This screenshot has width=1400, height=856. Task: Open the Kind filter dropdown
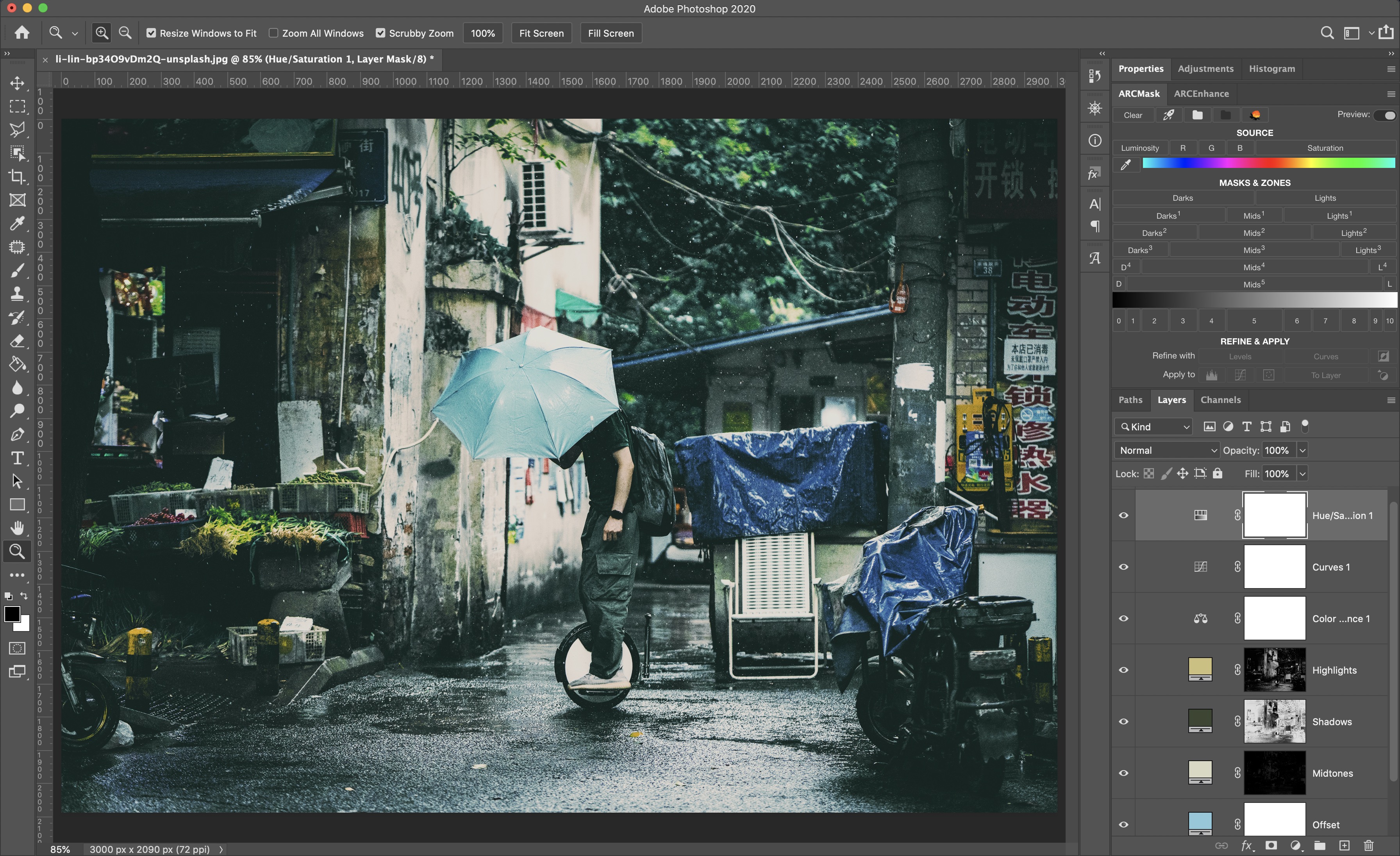click(1154, 426)
